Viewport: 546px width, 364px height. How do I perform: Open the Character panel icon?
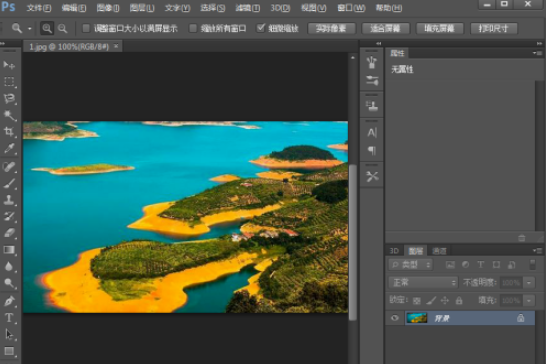pyautogui.click(x=372, y=133)
